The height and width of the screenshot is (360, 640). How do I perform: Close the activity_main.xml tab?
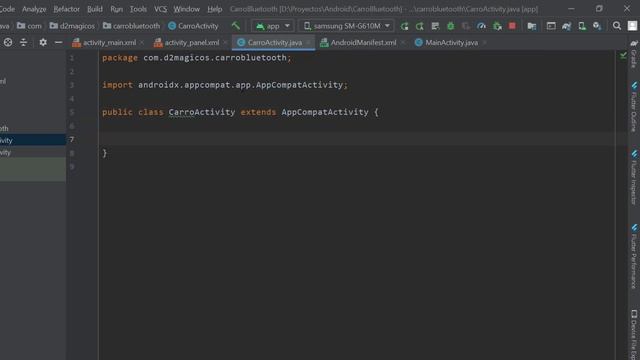pos(142,42)
